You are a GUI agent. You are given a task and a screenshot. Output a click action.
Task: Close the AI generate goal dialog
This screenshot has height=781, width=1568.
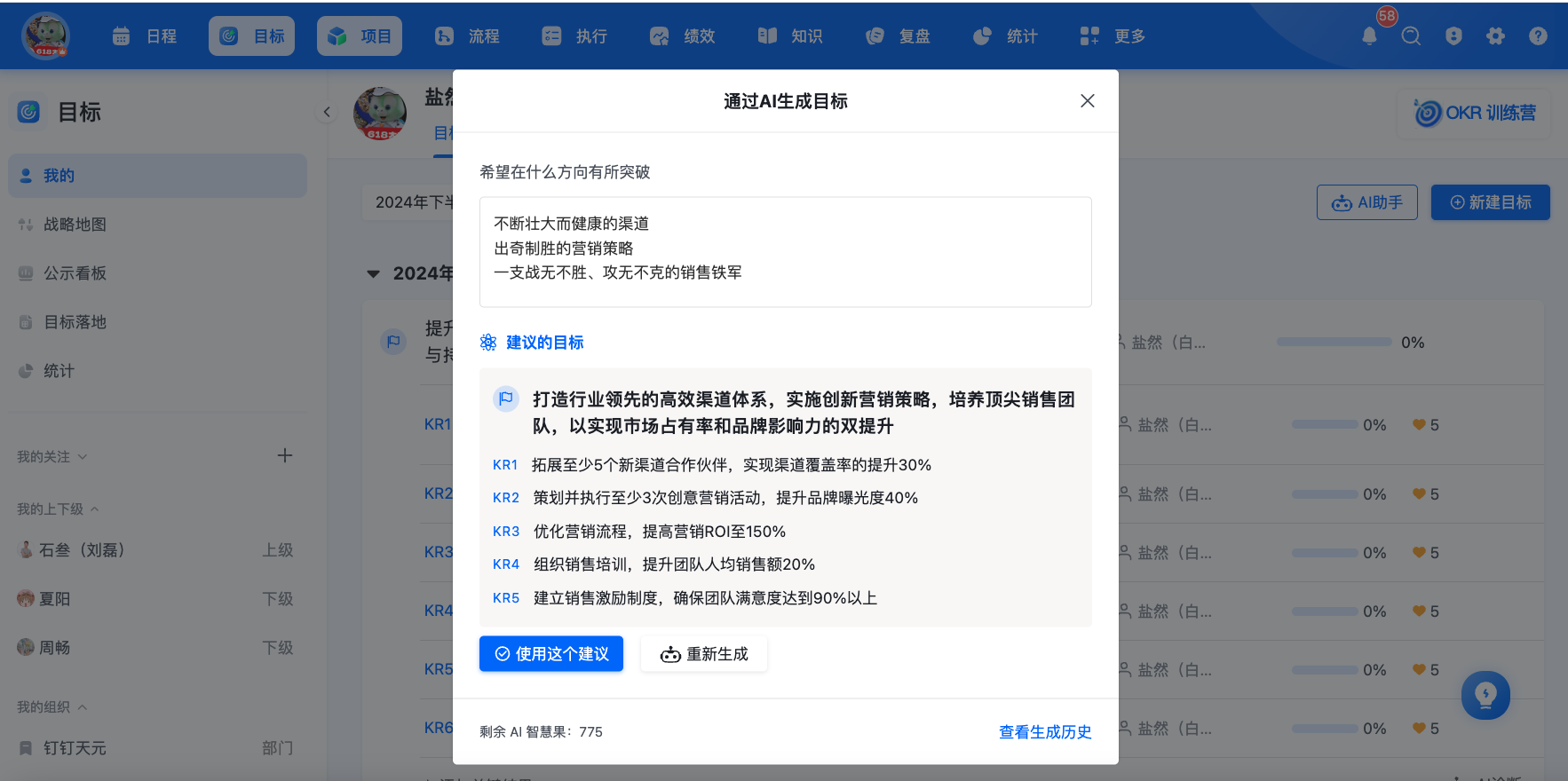point(1087,101)
